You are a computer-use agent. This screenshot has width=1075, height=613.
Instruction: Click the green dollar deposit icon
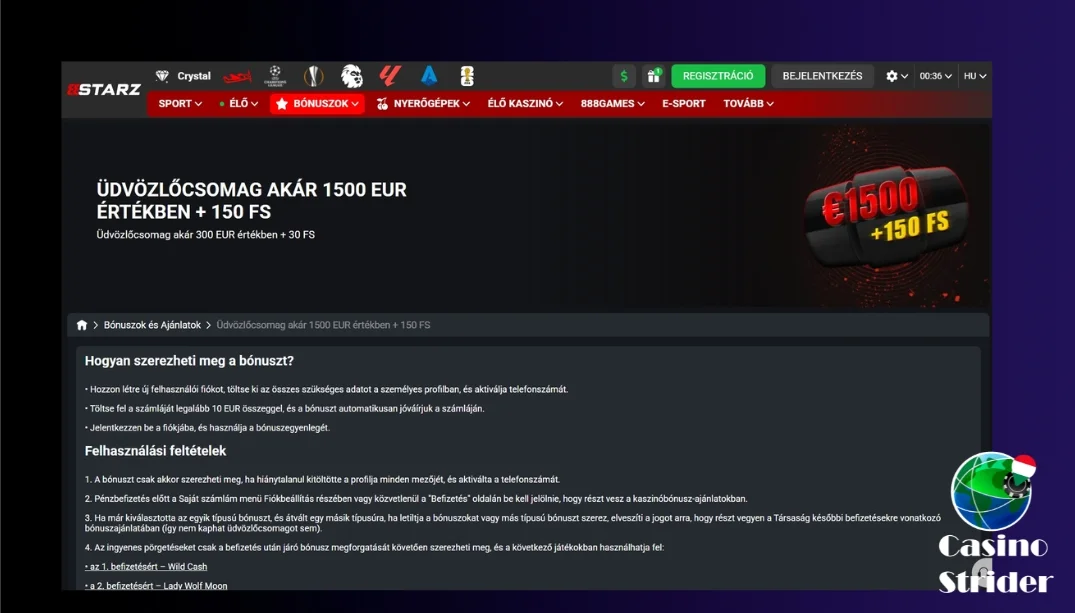click(x=624, y=76)
